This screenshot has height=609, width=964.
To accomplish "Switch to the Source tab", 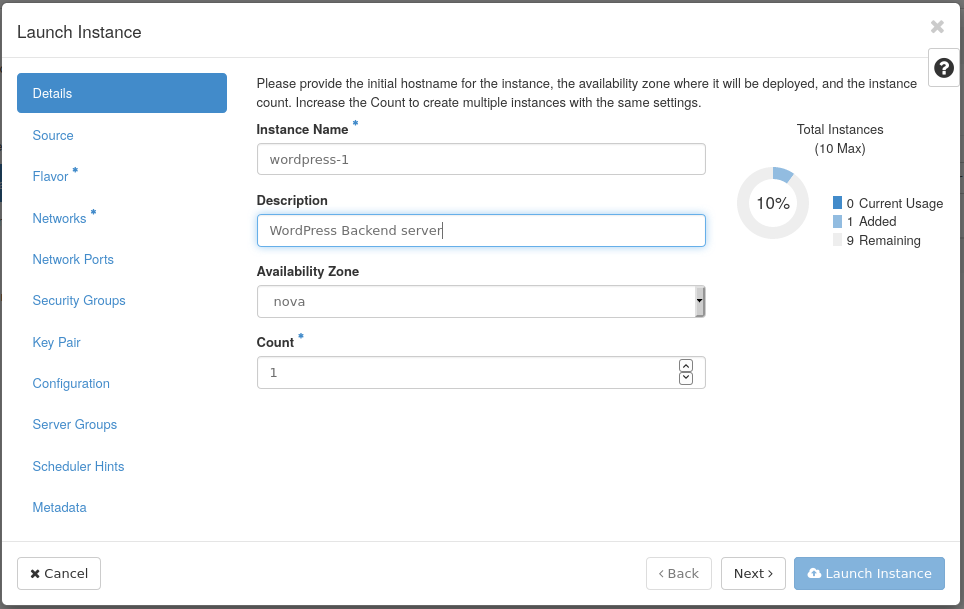I will tap(53, 135).
